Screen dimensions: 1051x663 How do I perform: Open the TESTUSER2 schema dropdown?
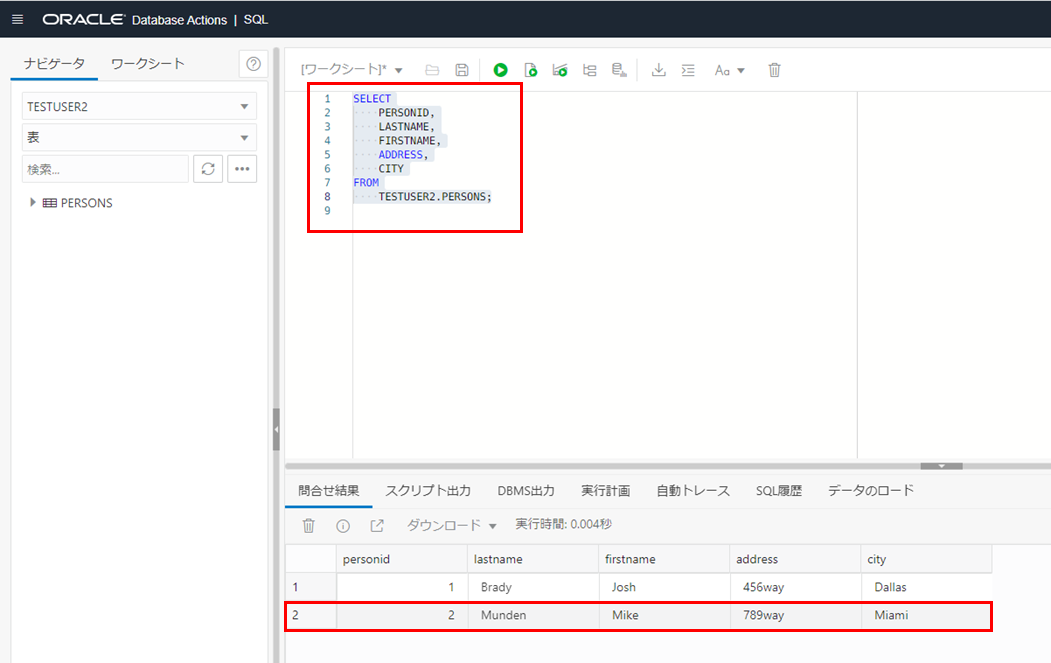(x=139, y=106)
